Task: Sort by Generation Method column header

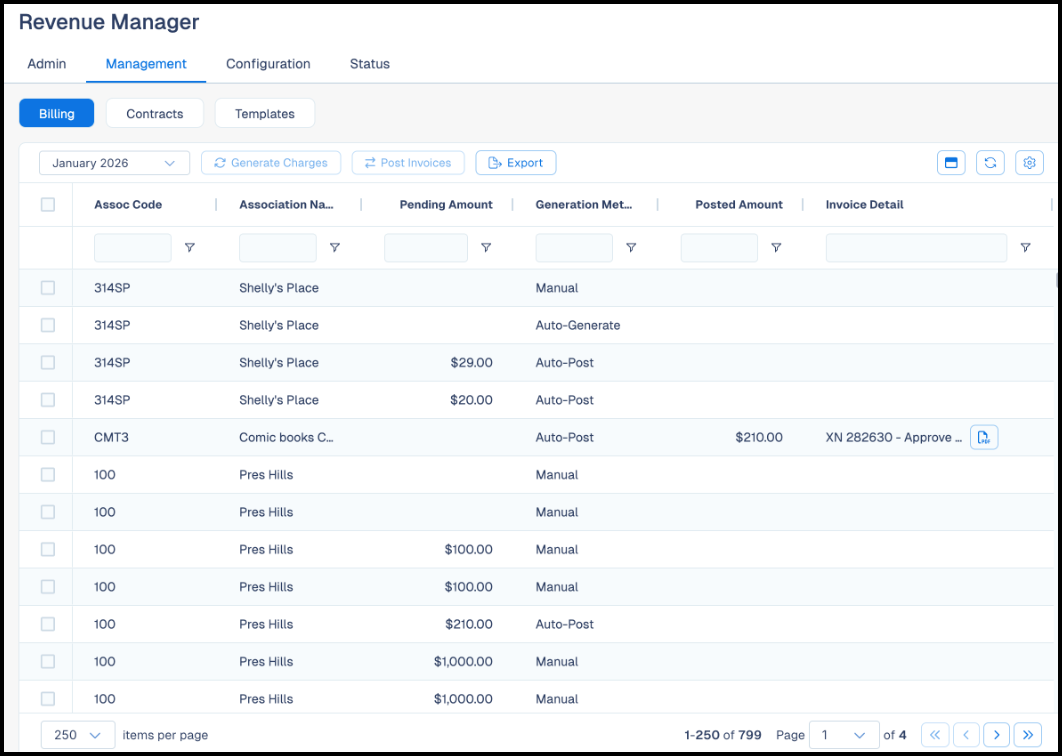Action: coord(584,205)
